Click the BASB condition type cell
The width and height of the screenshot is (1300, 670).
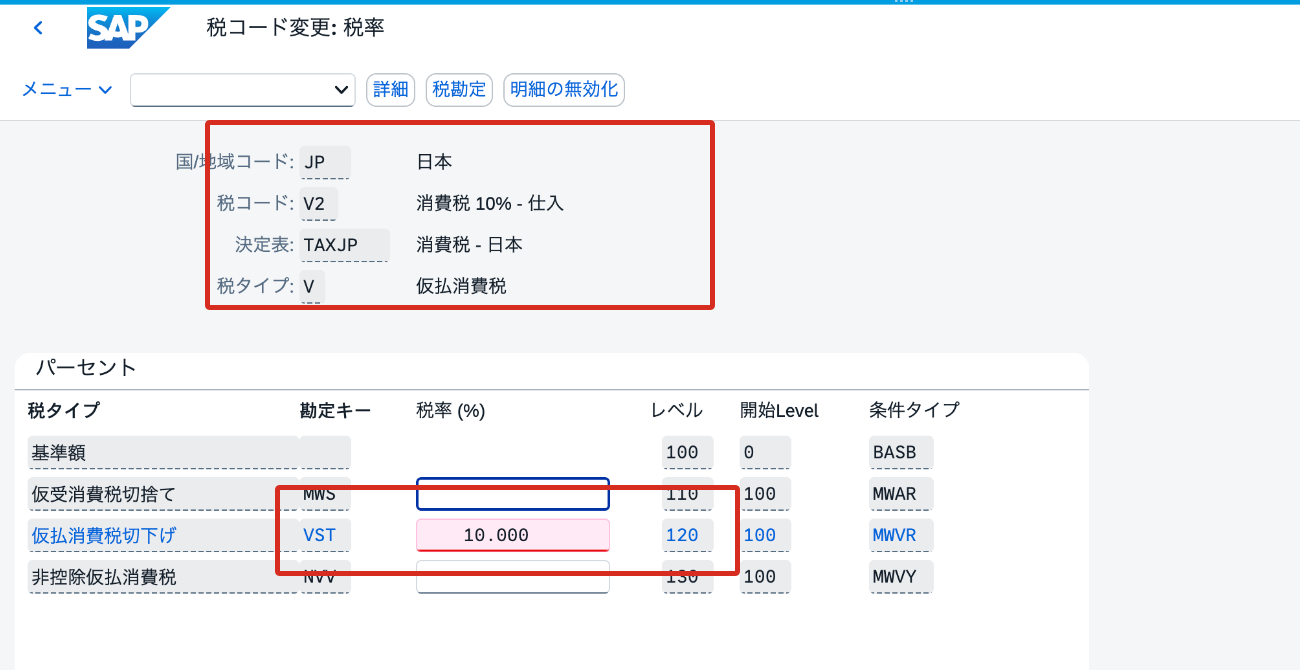pyautogui.click(x=901, y=453)
